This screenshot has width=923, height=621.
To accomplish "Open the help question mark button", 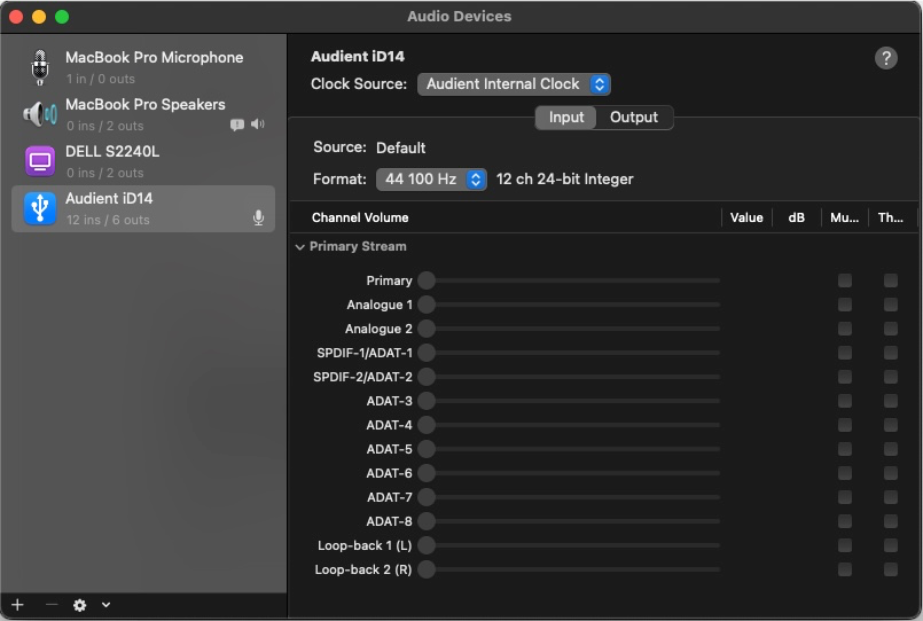I will 886,58.
